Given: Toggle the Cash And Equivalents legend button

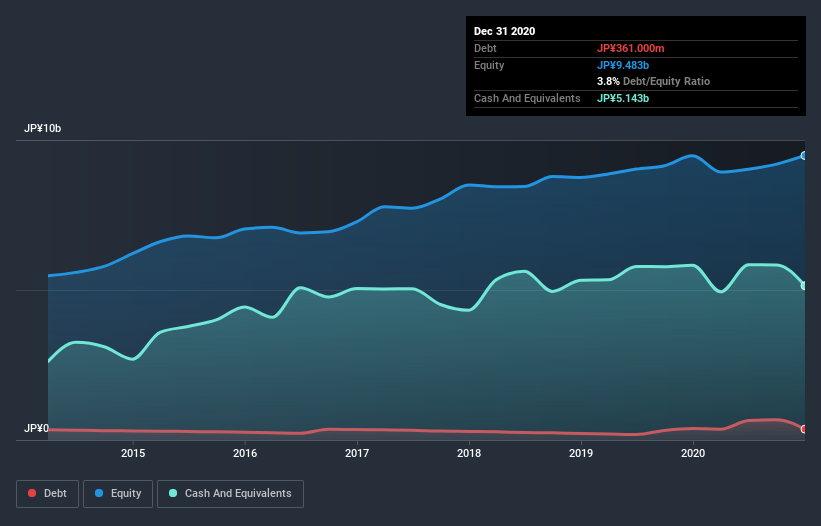Looking at the screenshot, I should (x=230, y=494).
